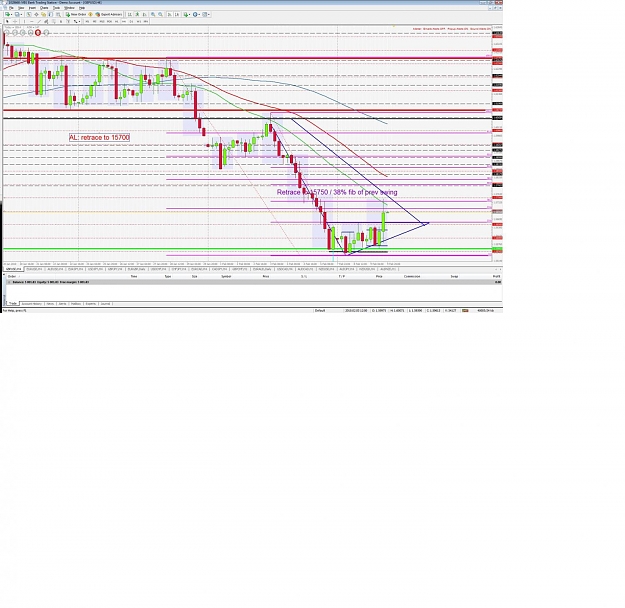Select the horizontal line tool
The width and height of the screenshot is (625, 608).
(x=31, y=21)
